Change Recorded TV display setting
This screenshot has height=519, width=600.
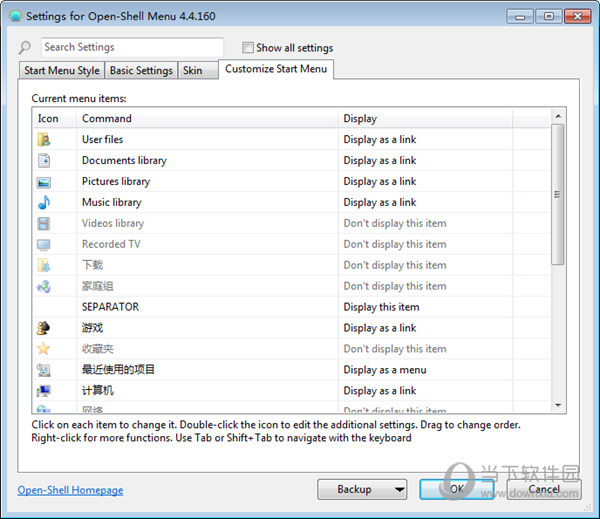[x=395, y=244]
